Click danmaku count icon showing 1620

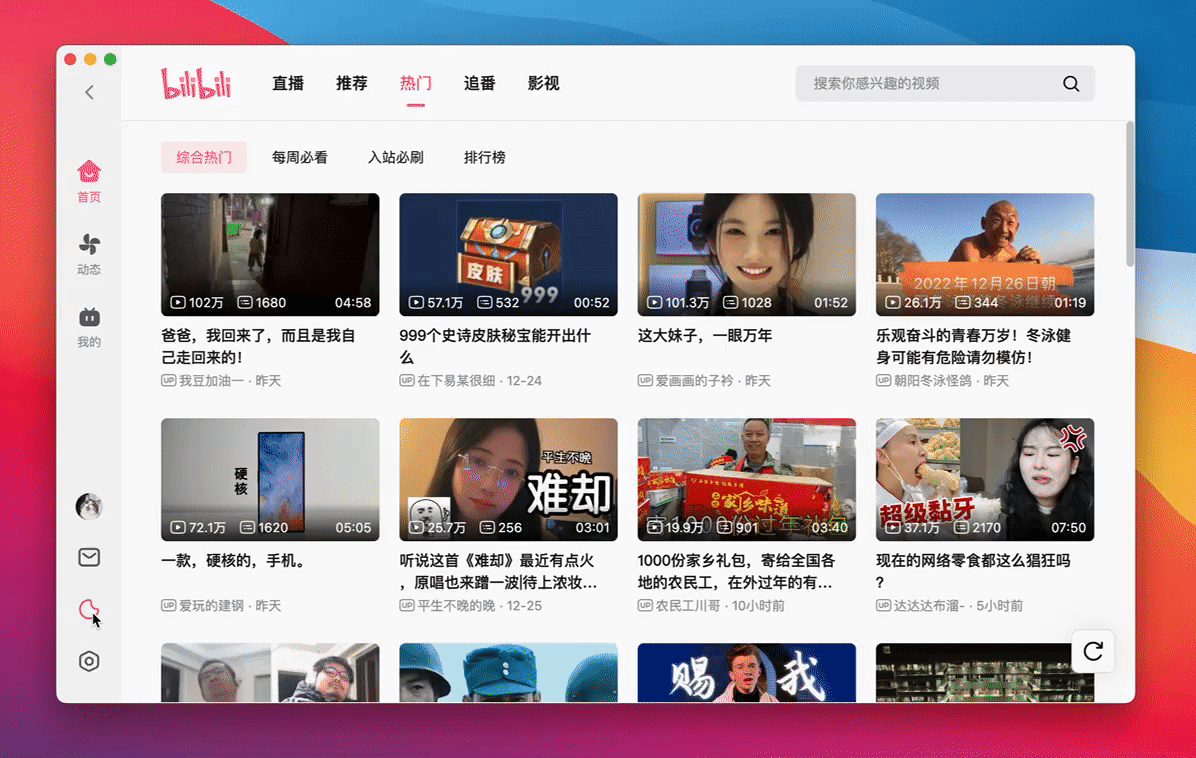[x=247, y=528]
